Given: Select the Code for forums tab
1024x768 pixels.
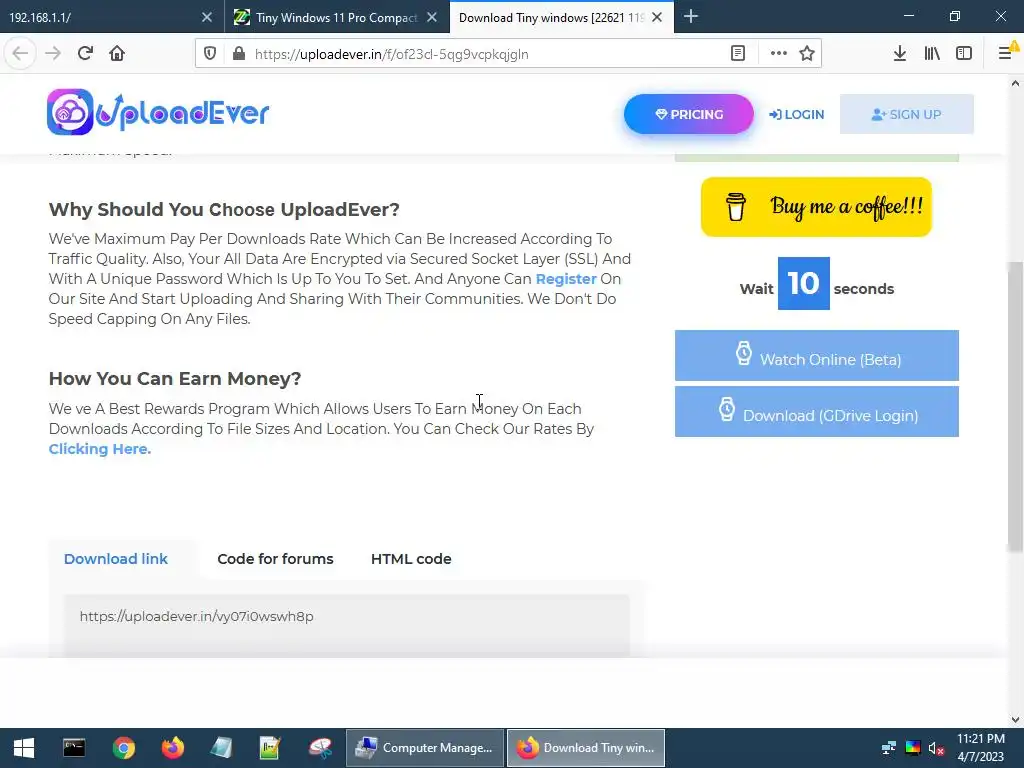Looking at the screenshot, I should coord(276,559).
